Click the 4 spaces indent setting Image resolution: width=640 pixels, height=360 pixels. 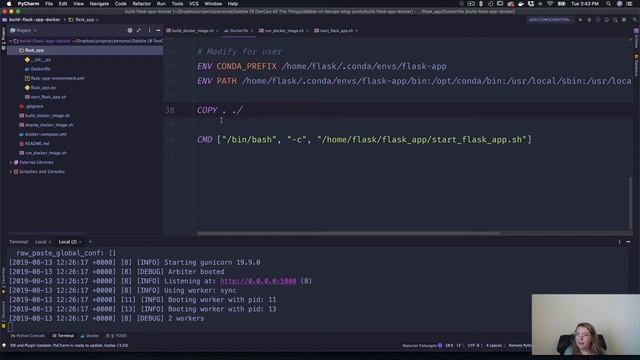click(494, 345)
